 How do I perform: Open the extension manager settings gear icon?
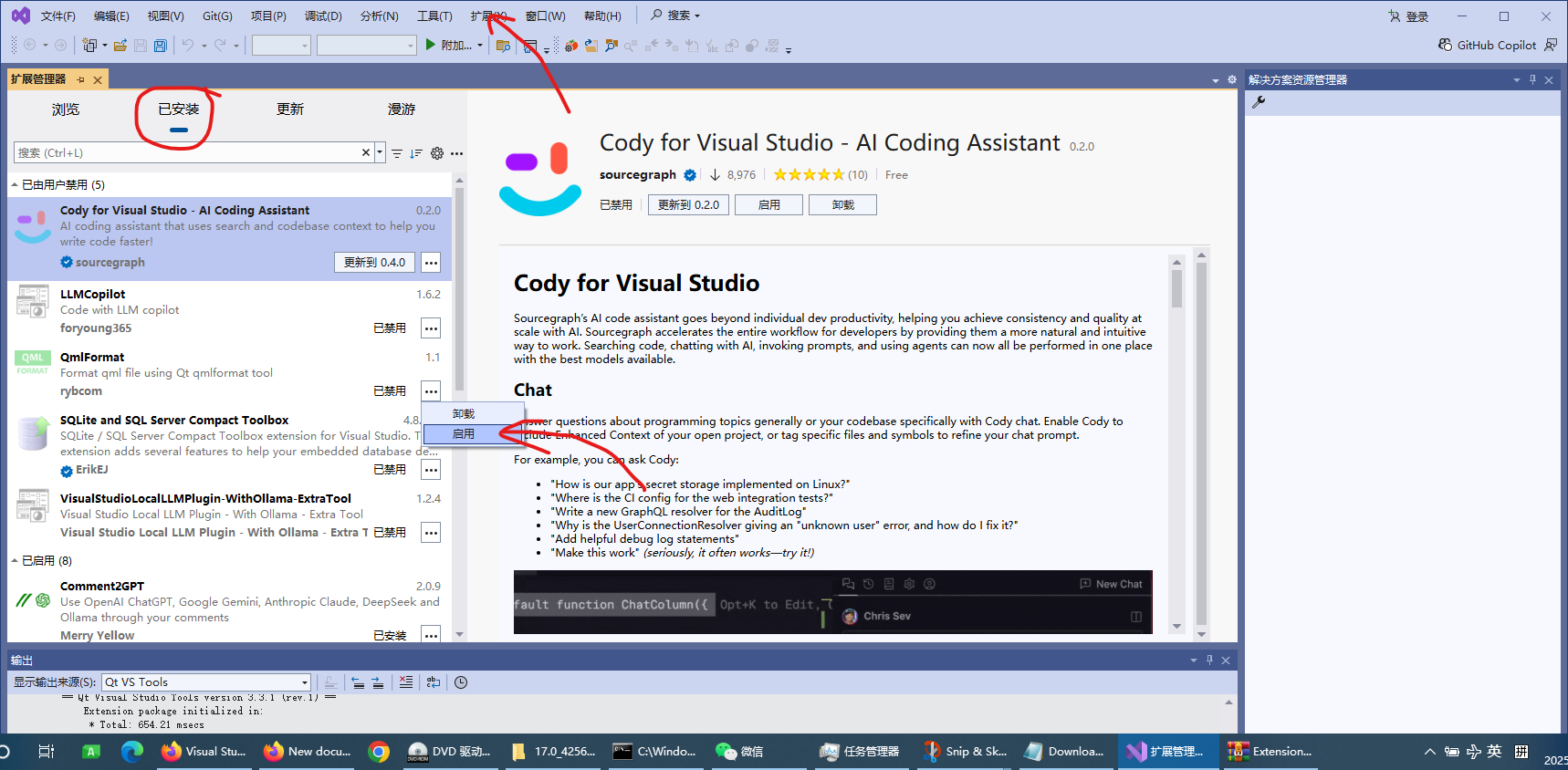[437, 153]
